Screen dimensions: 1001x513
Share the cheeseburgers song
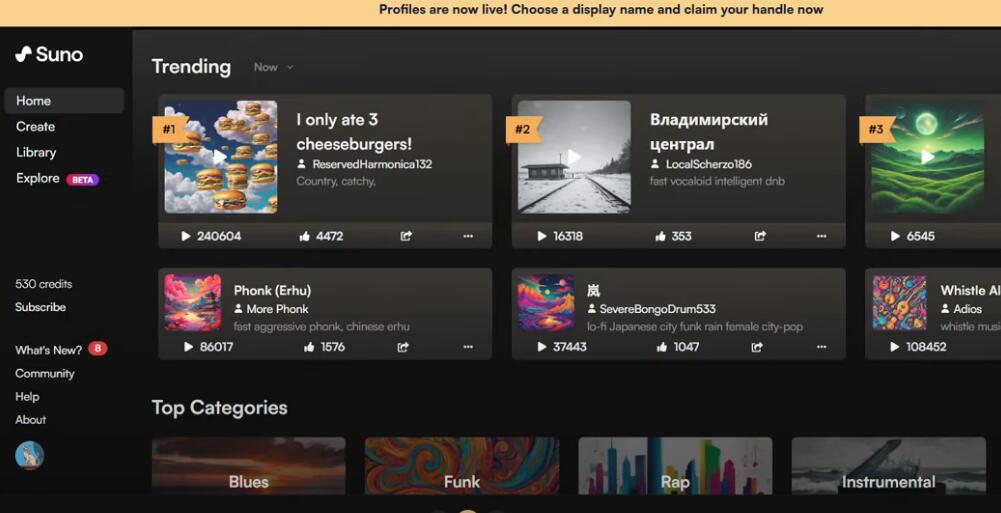click(x=406, y=236)
